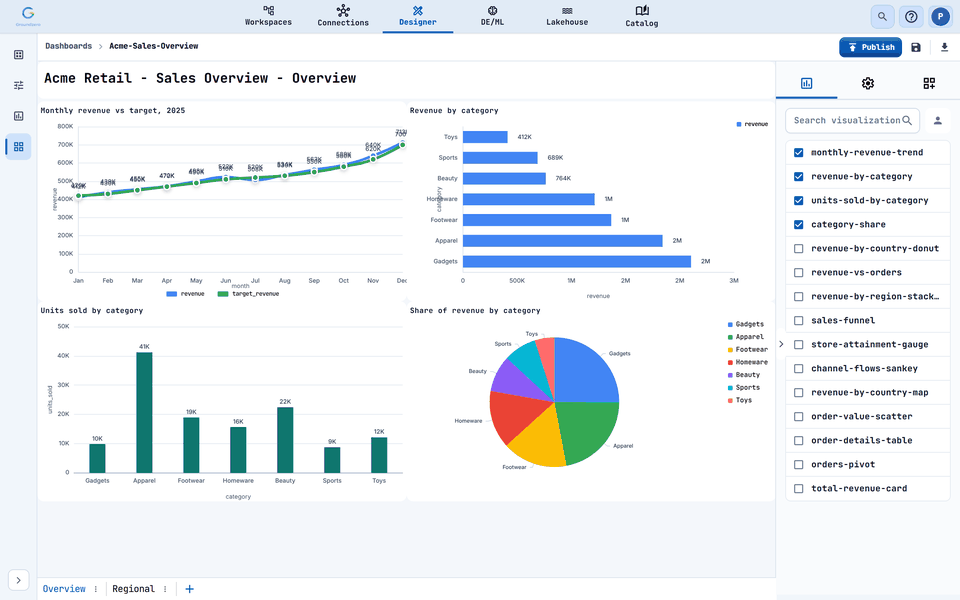Click the Gadgets bar in revenue by category
Screen dimensions: 960x600
pyautogui.click(x=577, y=261)
